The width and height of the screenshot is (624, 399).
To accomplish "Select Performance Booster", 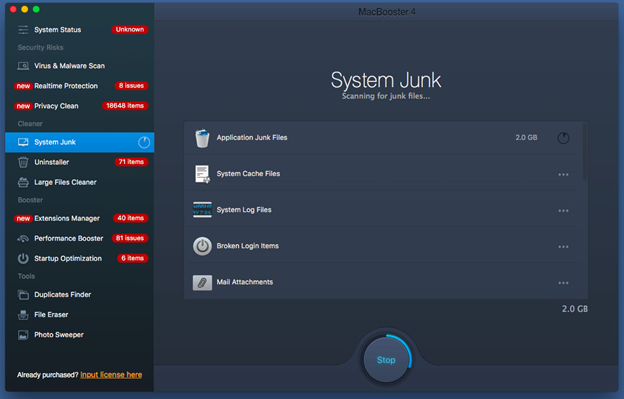I will pos(80,238).
